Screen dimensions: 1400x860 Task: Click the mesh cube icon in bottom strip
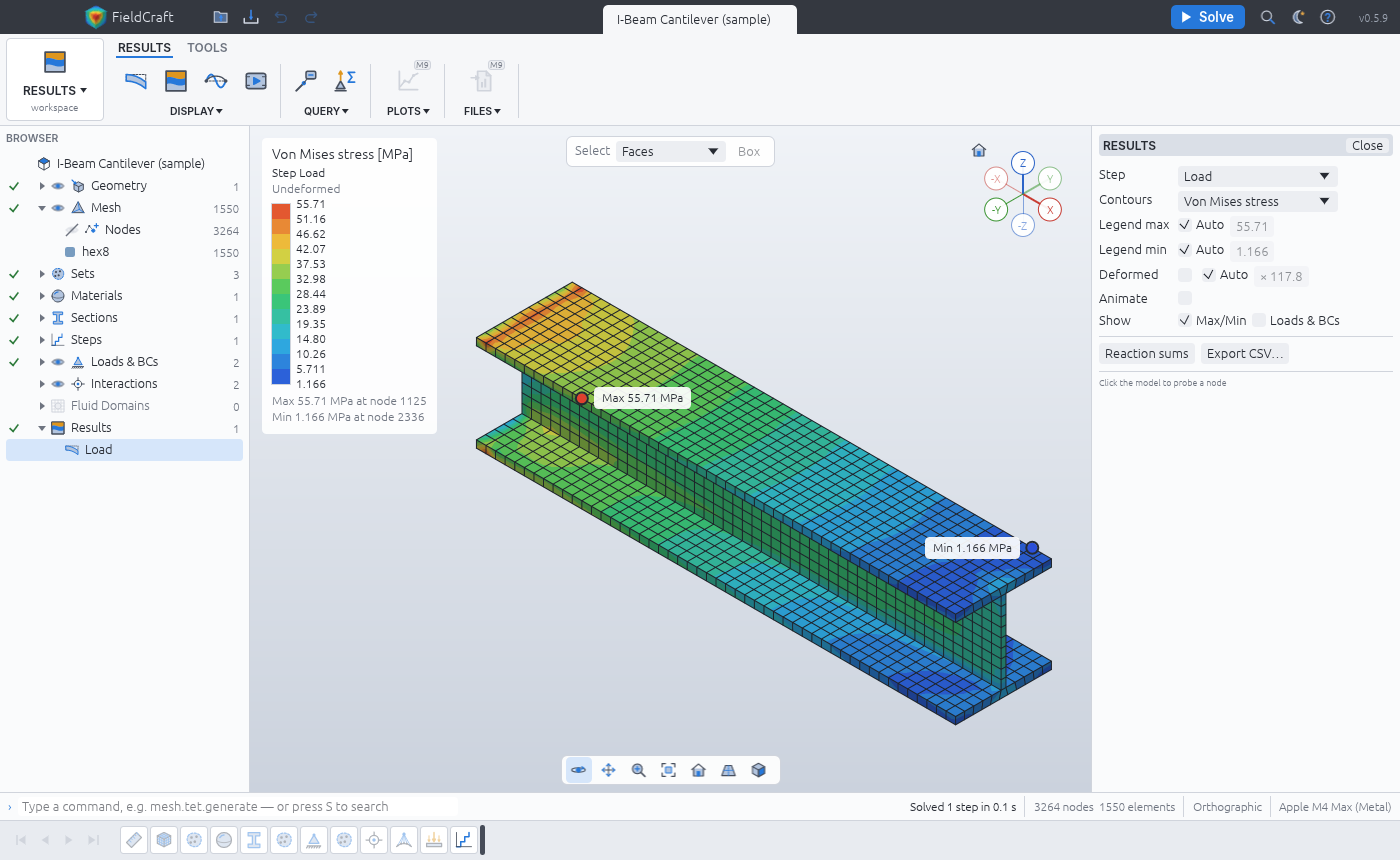point(164,840)
